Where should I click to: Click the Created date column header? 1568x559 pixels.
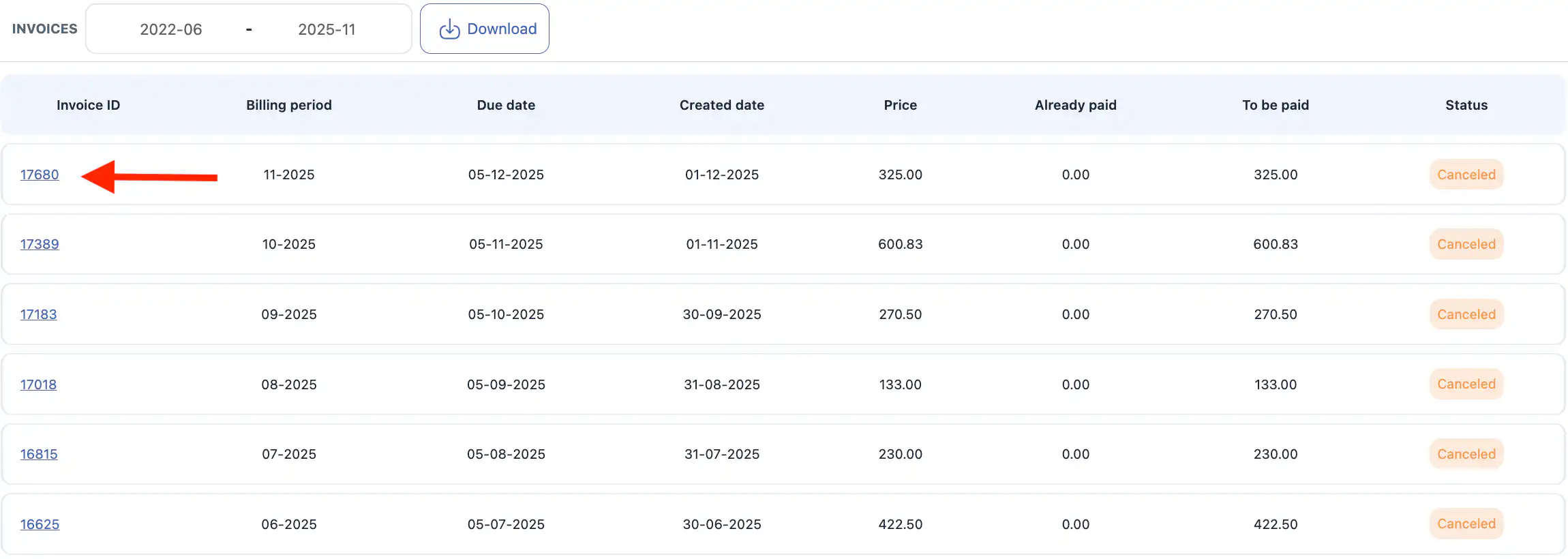pos(721,105)
